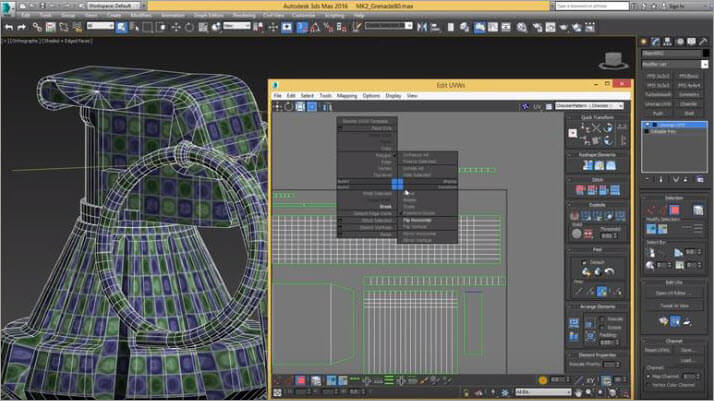This screenshot has height=401, width=714.
Task: Toggle the Angle Snap button
Action: pyautogui.click(x=315, y=27)
